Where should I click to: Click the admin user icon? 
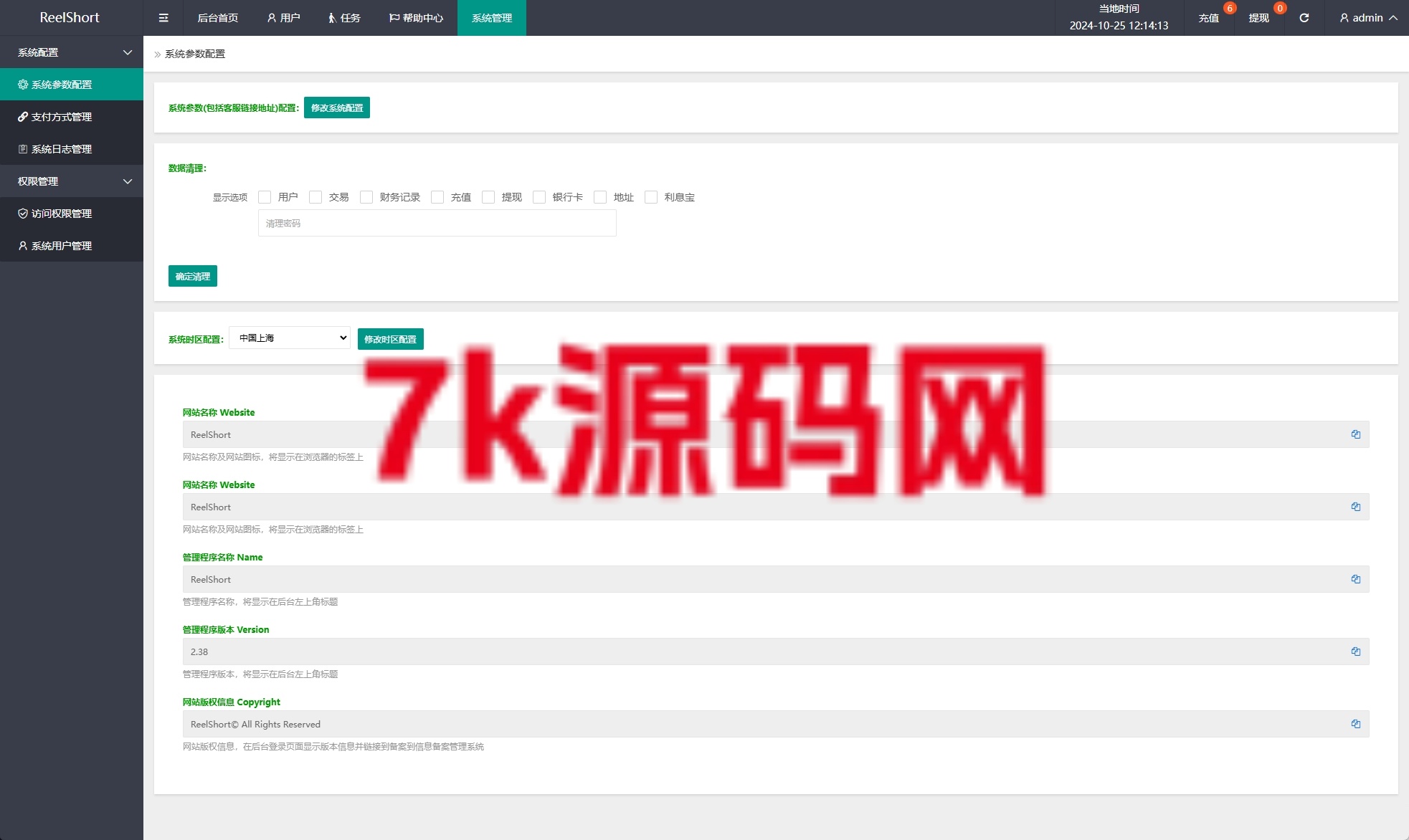click(1344, 18)
